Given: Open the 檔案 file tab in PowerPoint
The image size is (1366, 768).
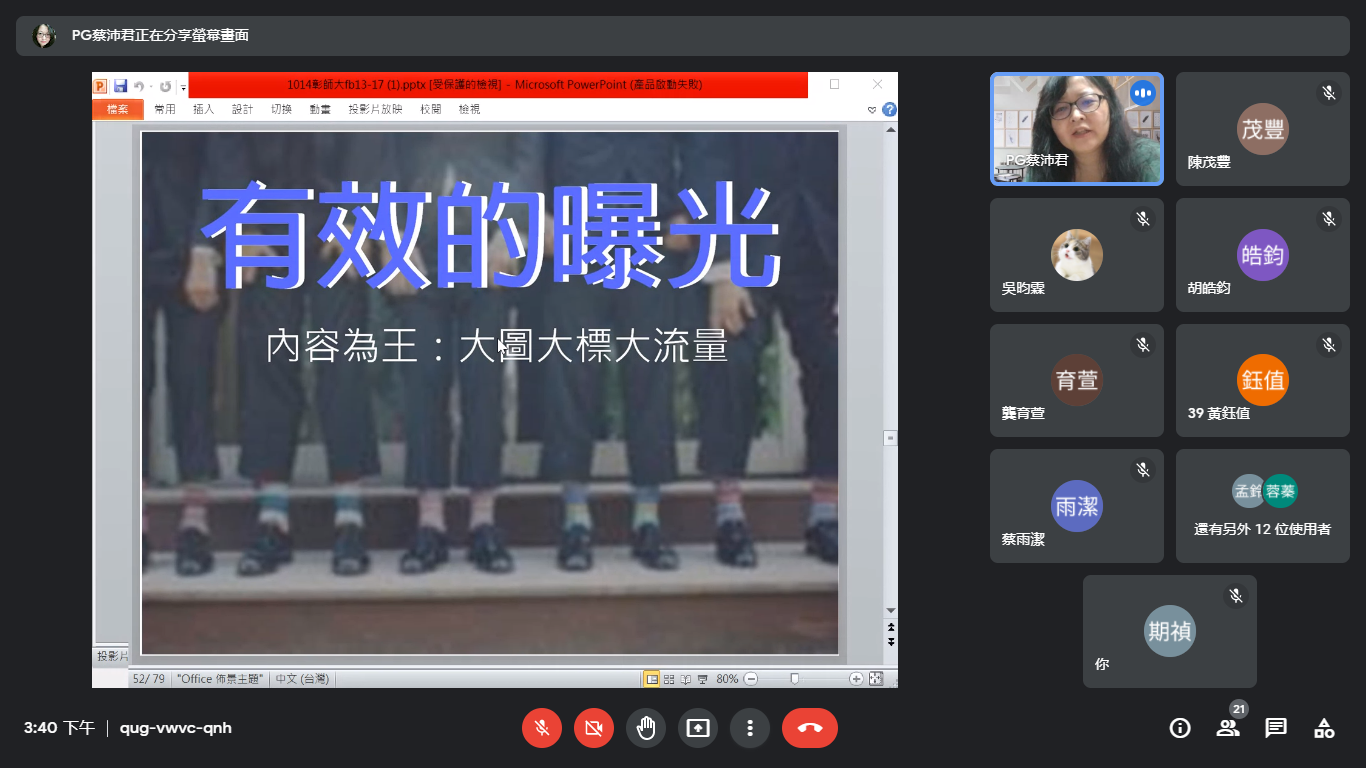Looking at the screenshot, I should 117,109.
